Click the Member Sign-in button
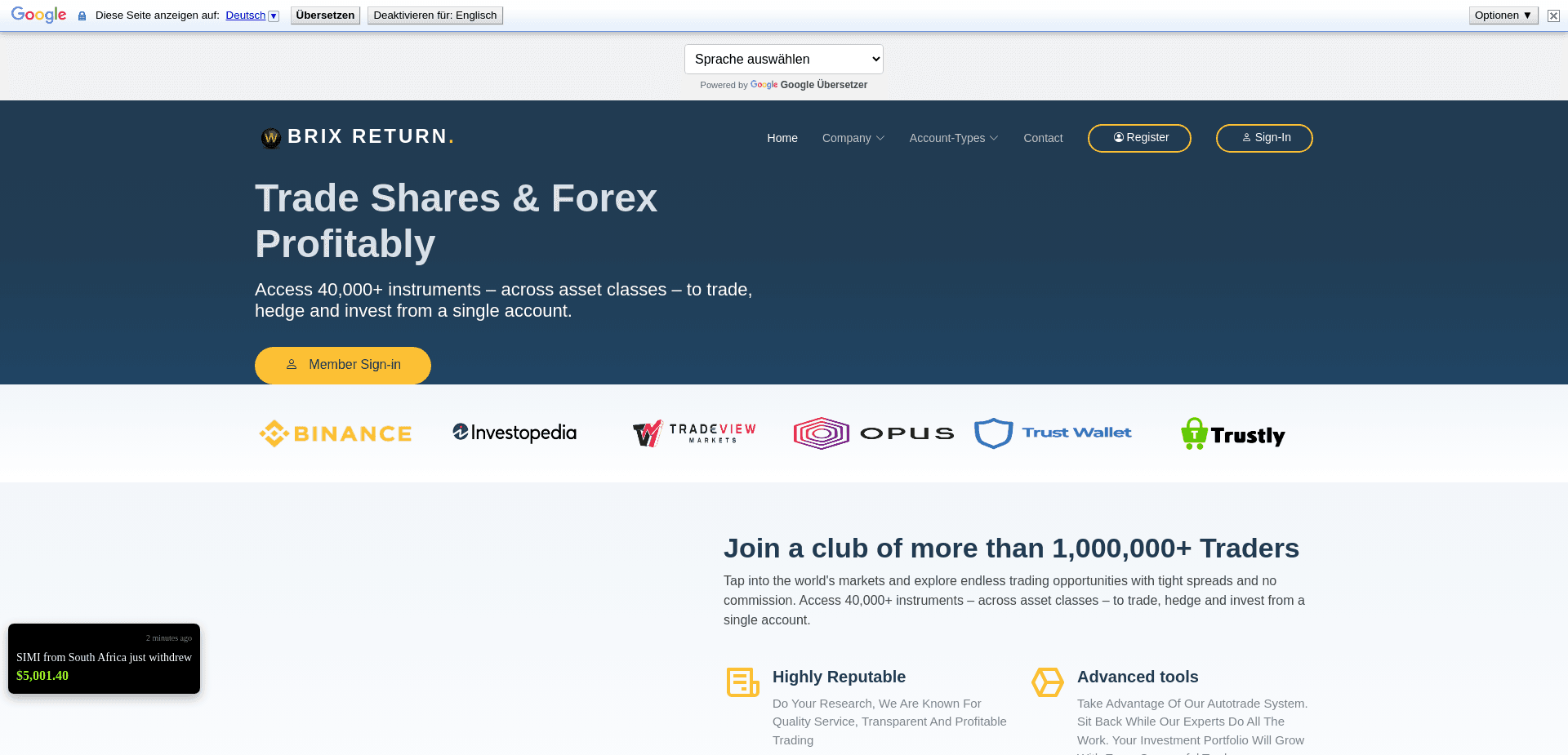The image size is (1568, 755). (343, 365)
